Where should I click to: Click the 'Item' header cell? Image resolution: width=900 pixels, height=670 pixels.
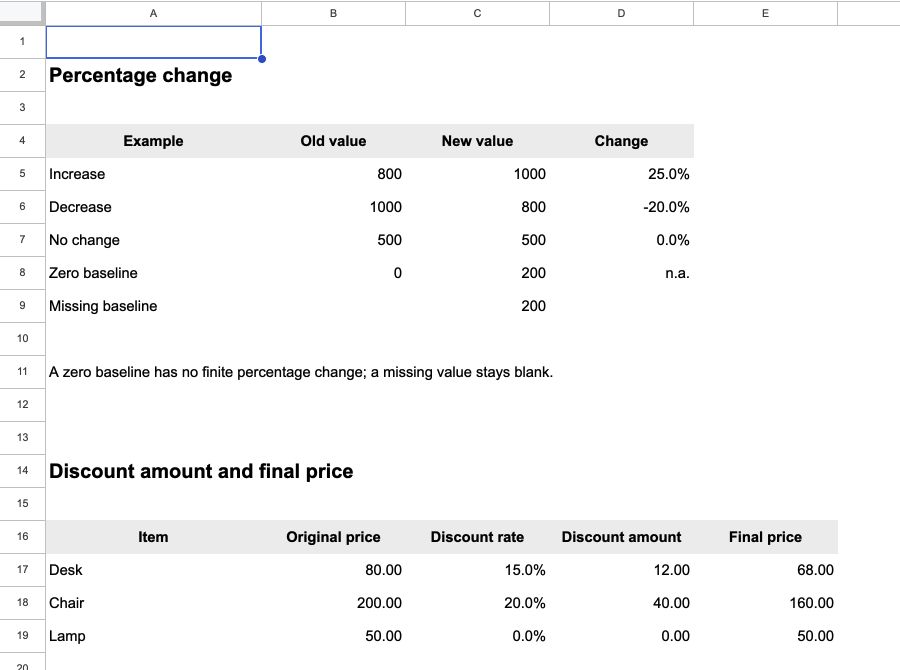[153, 537]
